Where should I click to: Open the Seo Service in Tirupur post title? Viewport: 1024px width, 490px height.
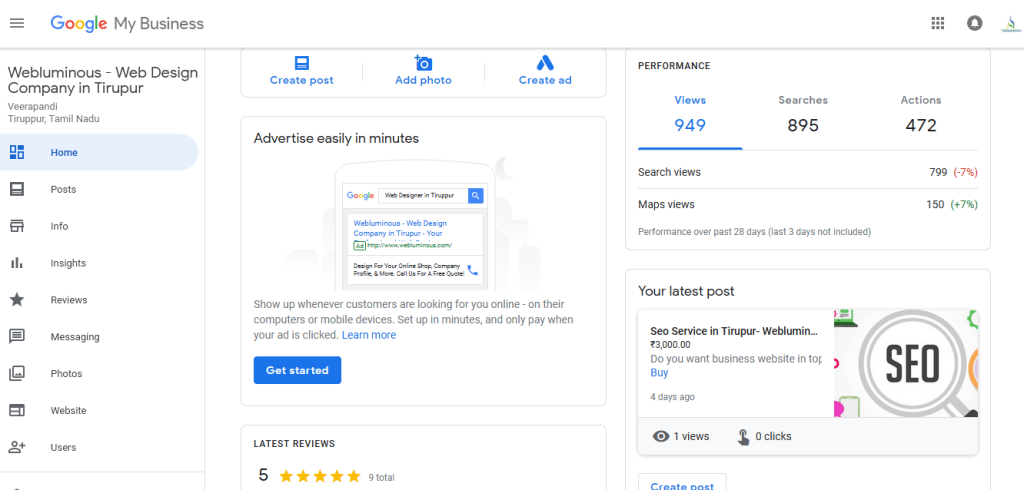pyautogui.click(x=734, y=331)
